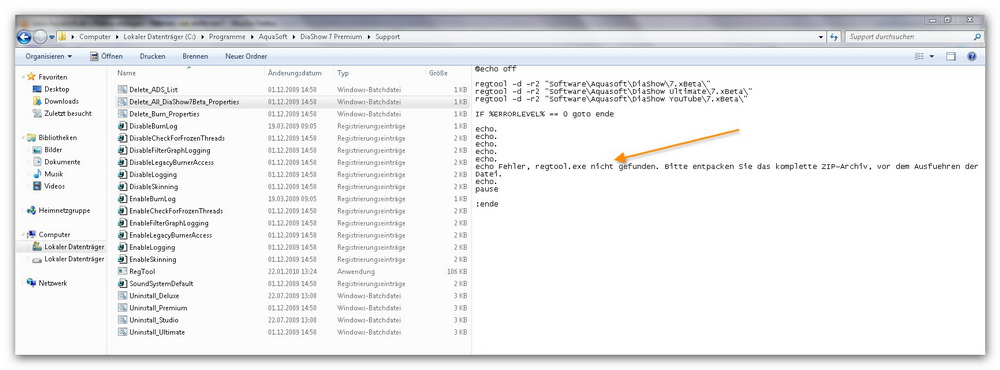Click the EnableBurnLog registry file icon
This screenshot has width=1000, height=370.
click(x=122, y=199)
